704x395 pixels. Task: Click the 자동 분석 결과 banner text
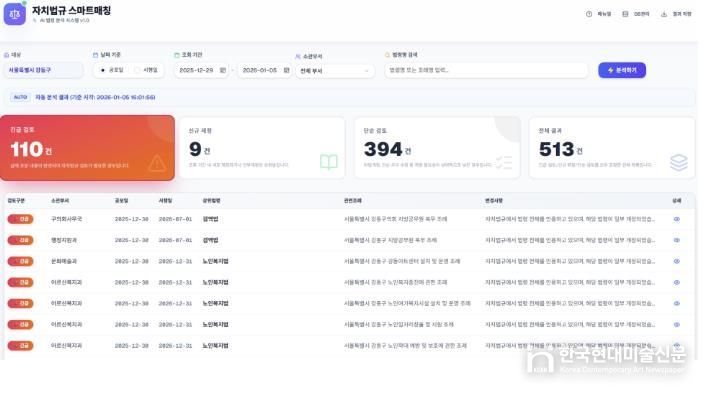coord(95,97)
